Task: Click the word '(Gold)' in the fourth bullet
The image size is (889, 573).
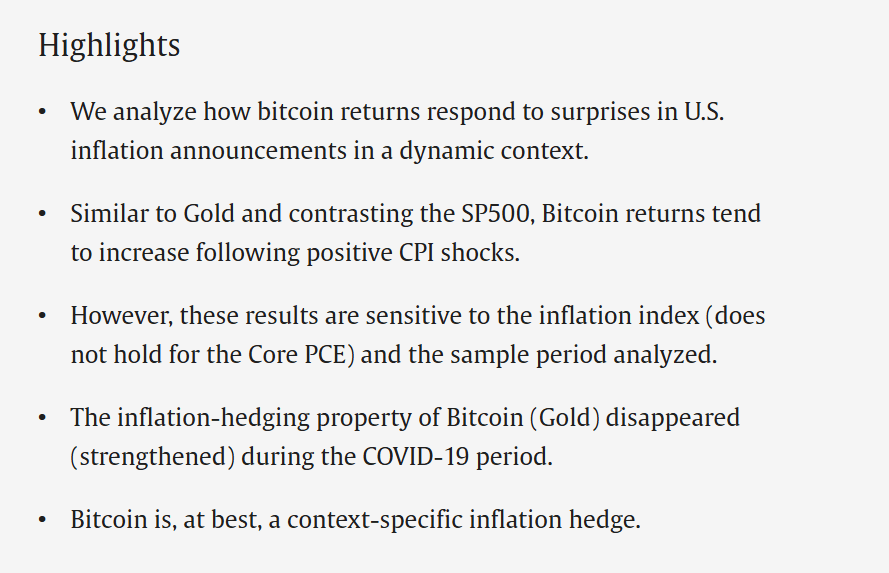Action: click(x=564, y=418)
